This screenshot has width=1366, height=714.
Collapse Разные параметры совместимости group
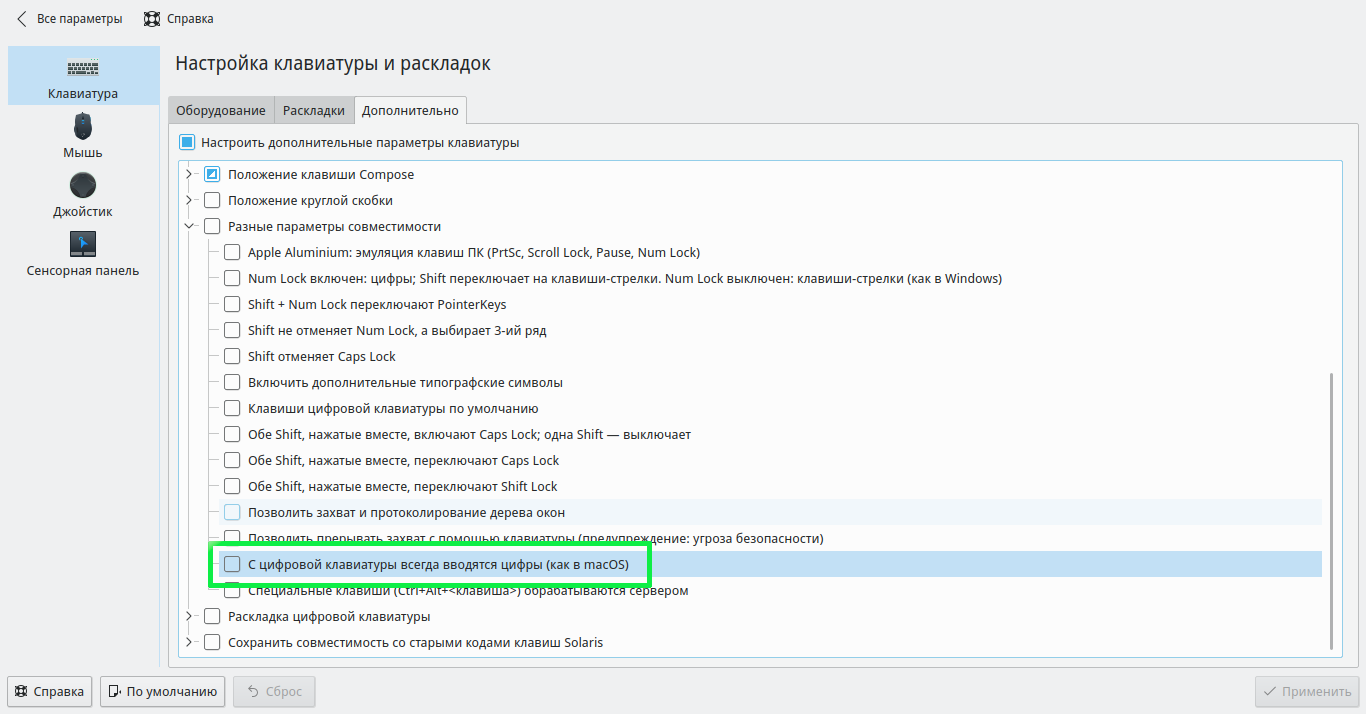tap(189, 227)
